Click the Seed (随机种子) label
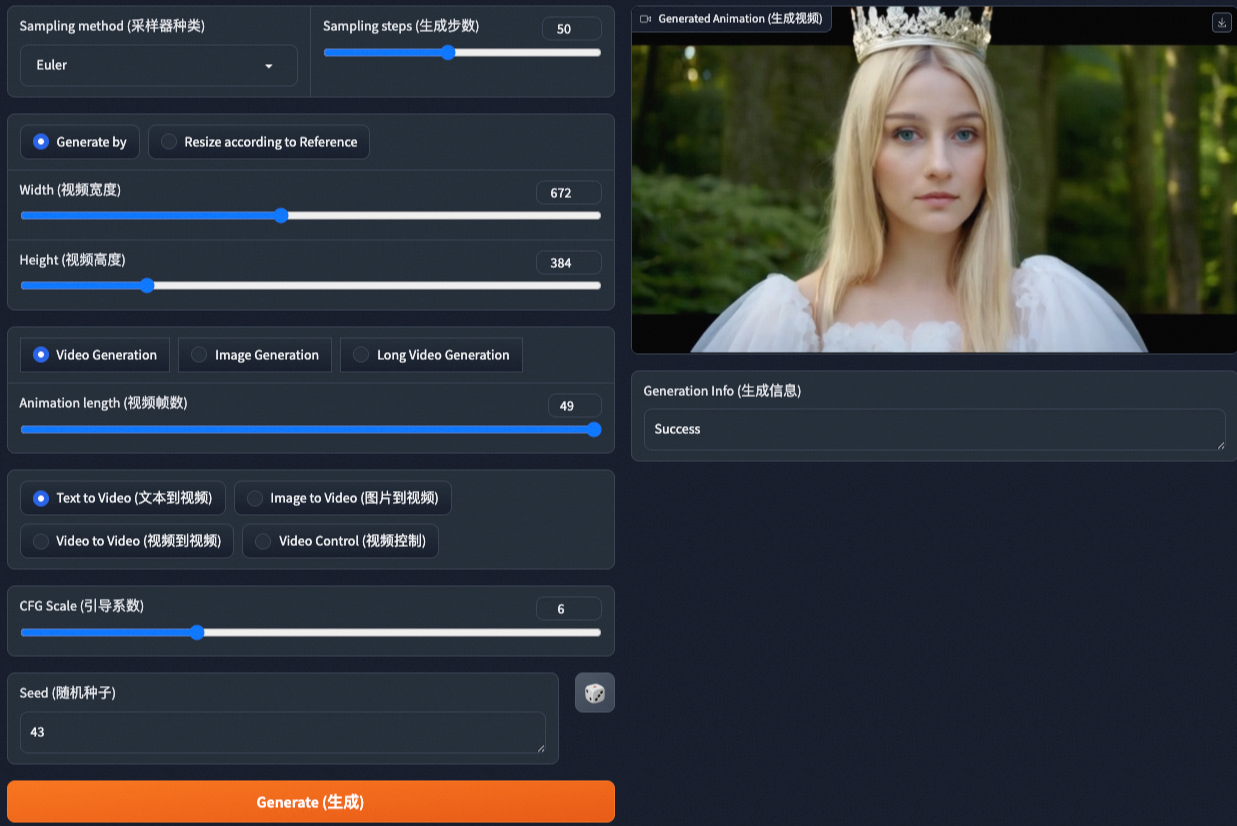The image size is (1237, 826). coord(68,692)
